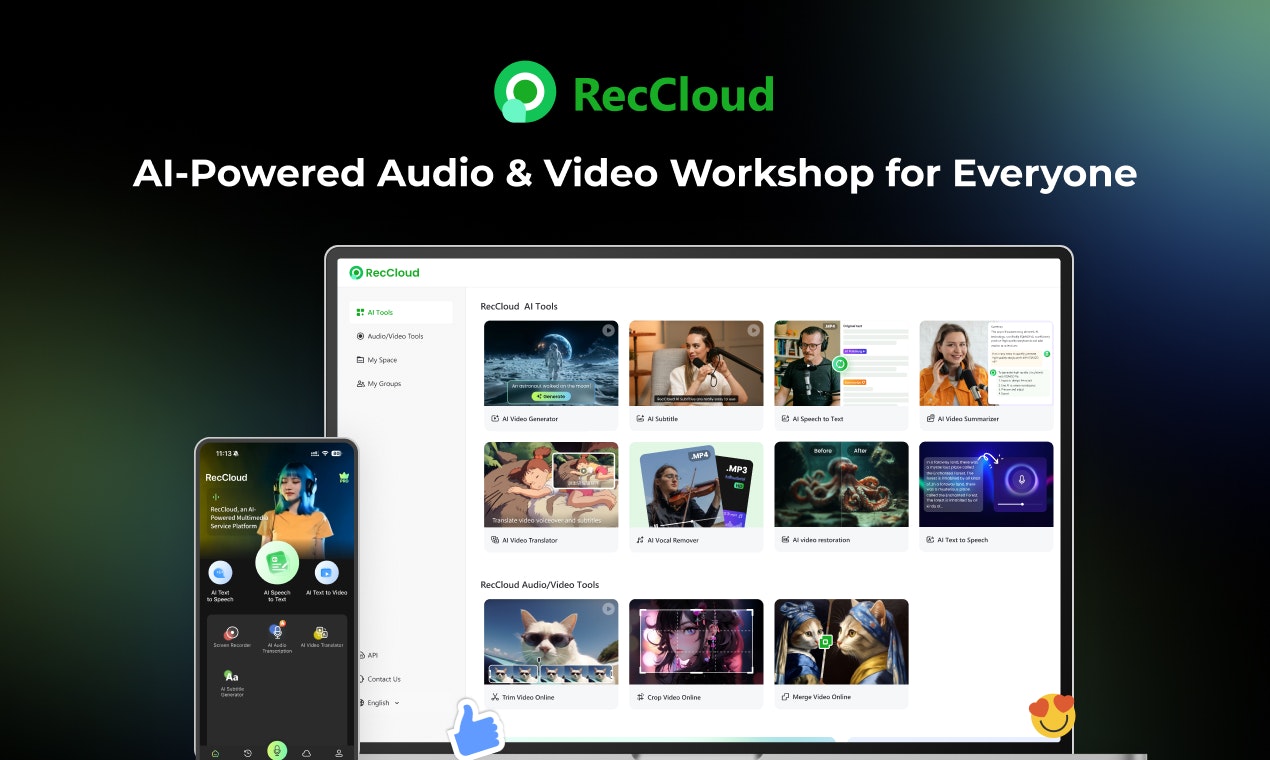Click play icon on Trim Video Online thumbnail
The width and height of the screenshot is (1270, 760).
(x=608, y=608)
